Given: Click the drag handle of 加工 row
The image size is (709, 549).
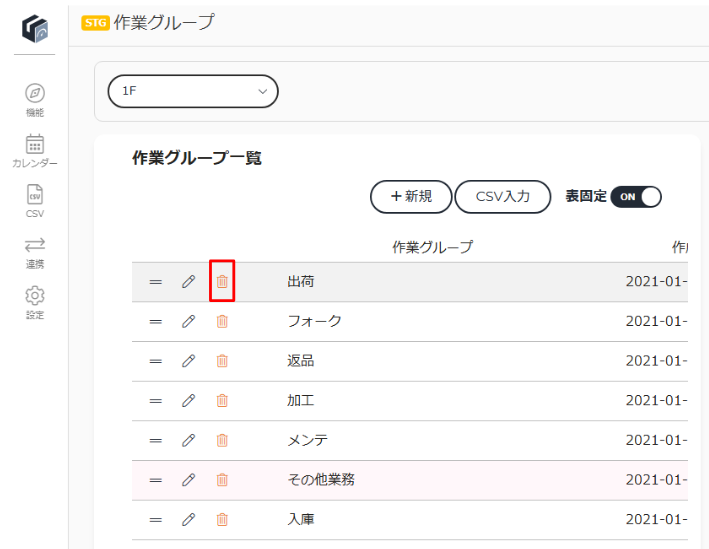Looking at the screenshot, I should point(156,401).
